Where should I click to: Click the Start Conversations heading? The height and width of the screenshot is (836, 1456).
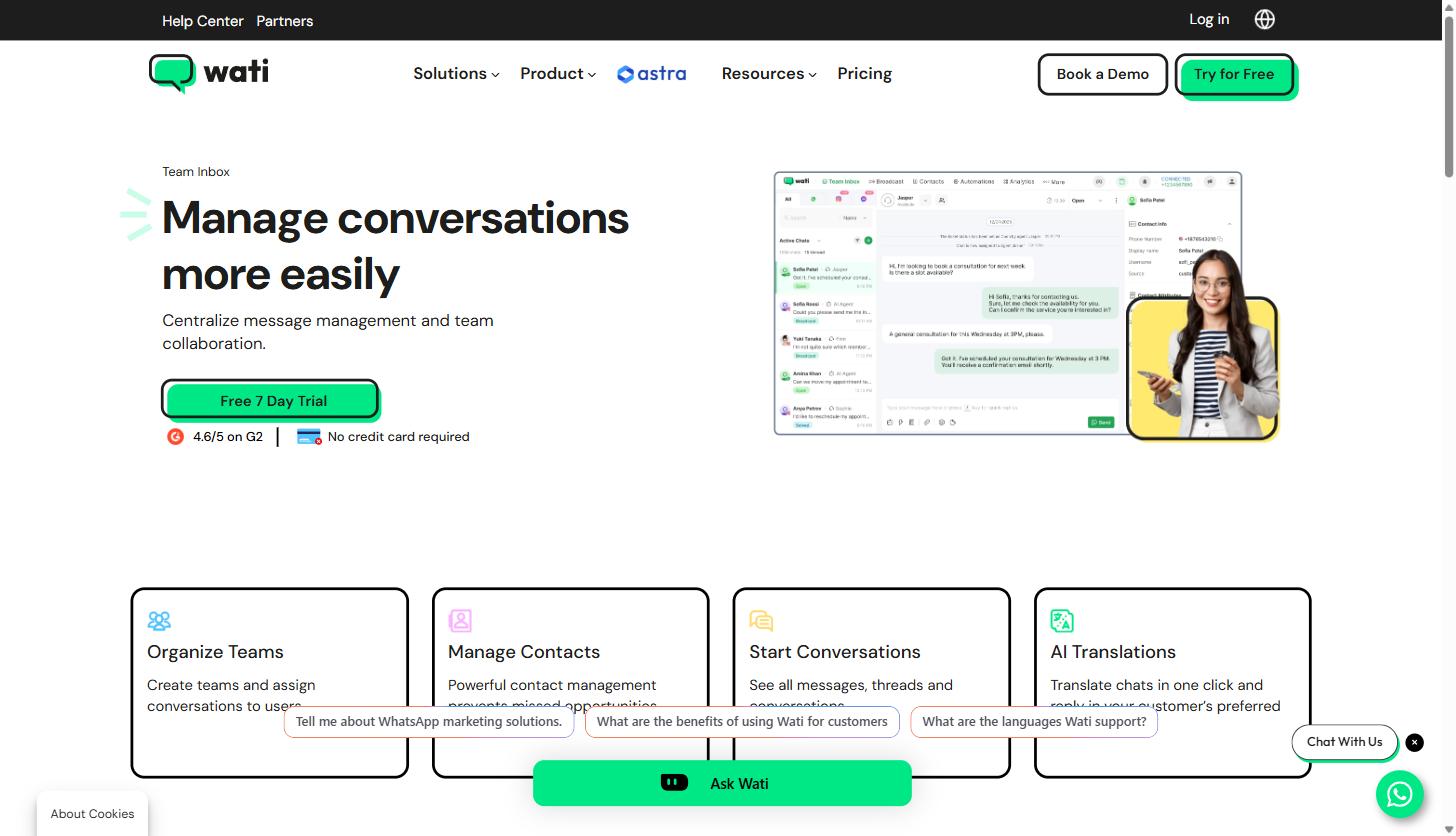click(x=835, y=652)
